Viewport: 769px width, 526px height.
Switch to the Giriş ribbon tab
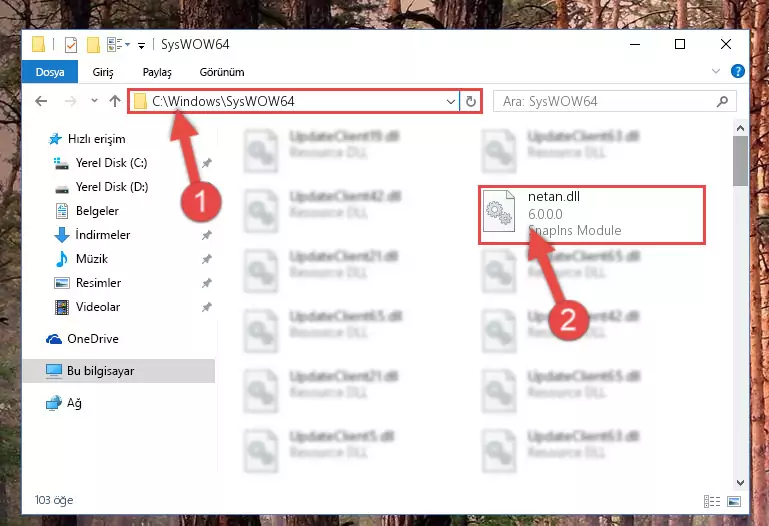pyautogui.click(x=103, y=72)
